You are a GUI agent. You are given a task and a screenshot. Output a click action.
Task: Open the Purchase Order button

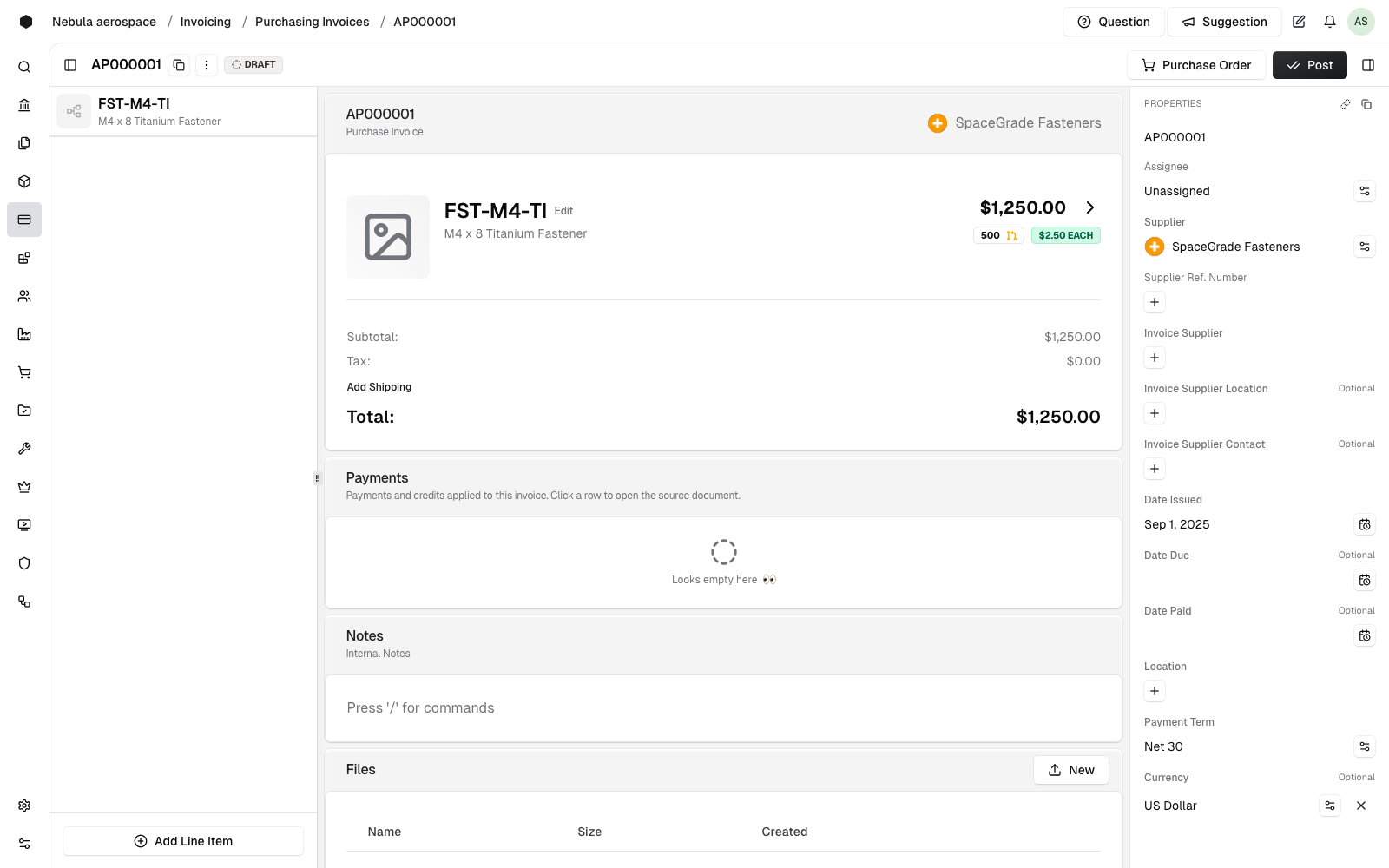(x=1196, y=65)
